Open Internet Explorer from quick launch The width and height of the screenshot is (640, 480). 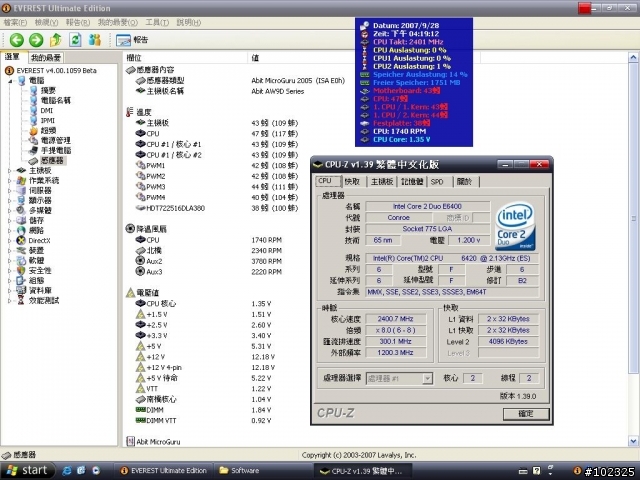(67, 471)
